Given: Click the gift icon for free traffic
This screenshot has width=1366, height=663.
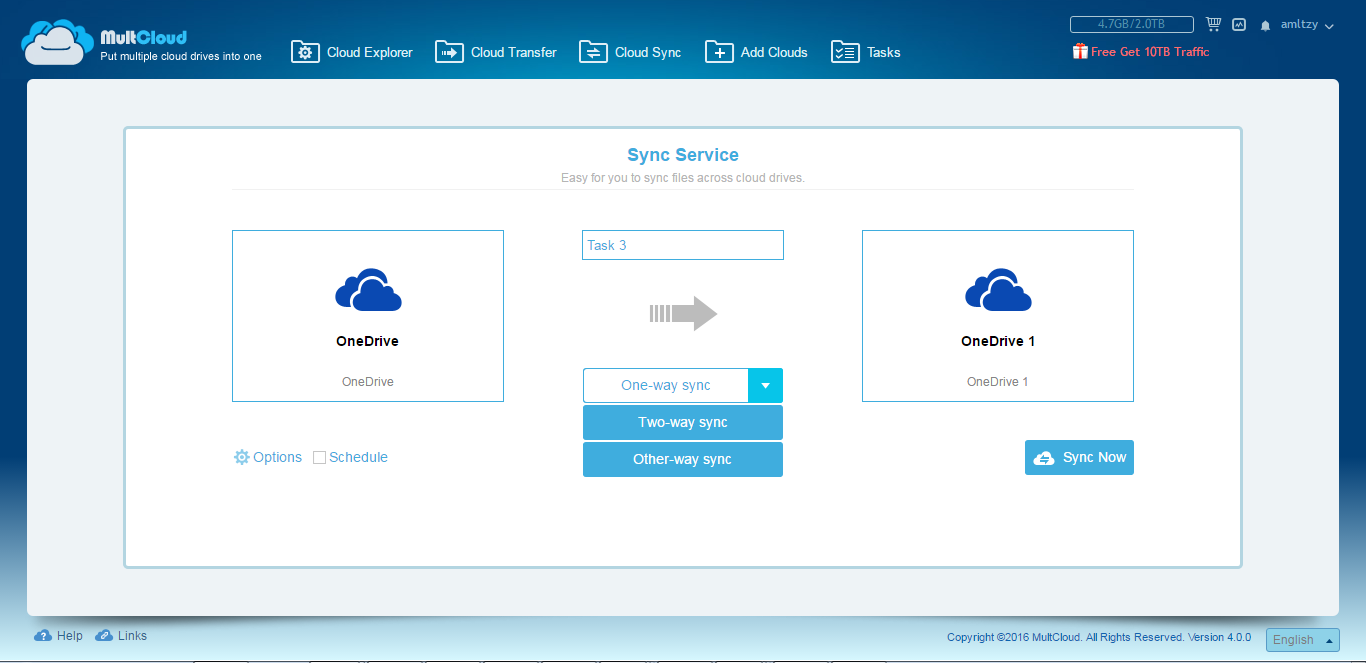Looking at the screenshot, I should (1079, 51).
